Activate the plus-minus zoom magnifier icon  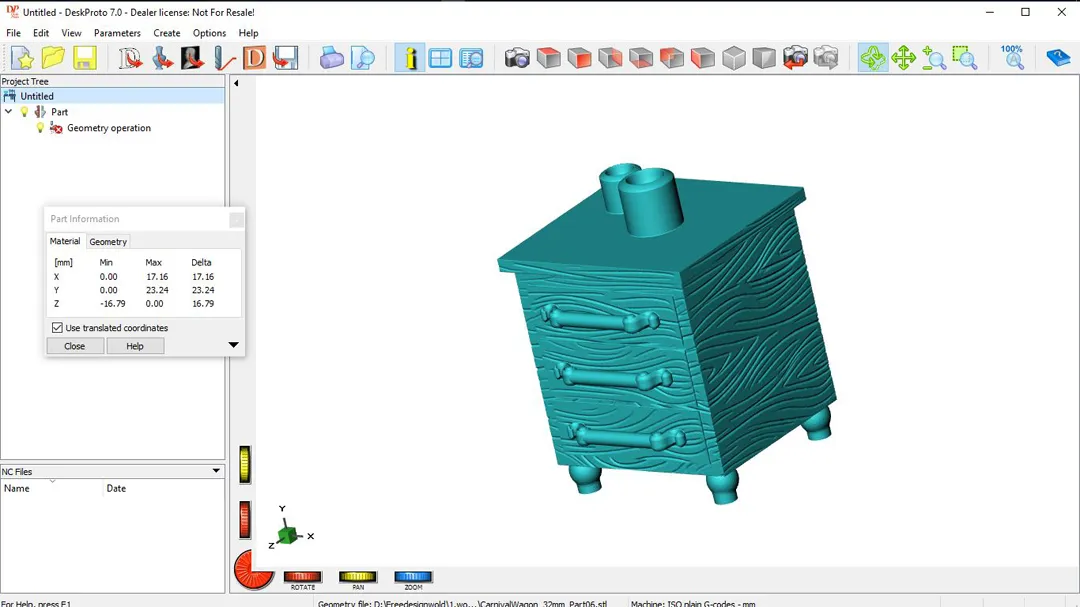click(x=934, y=58)
